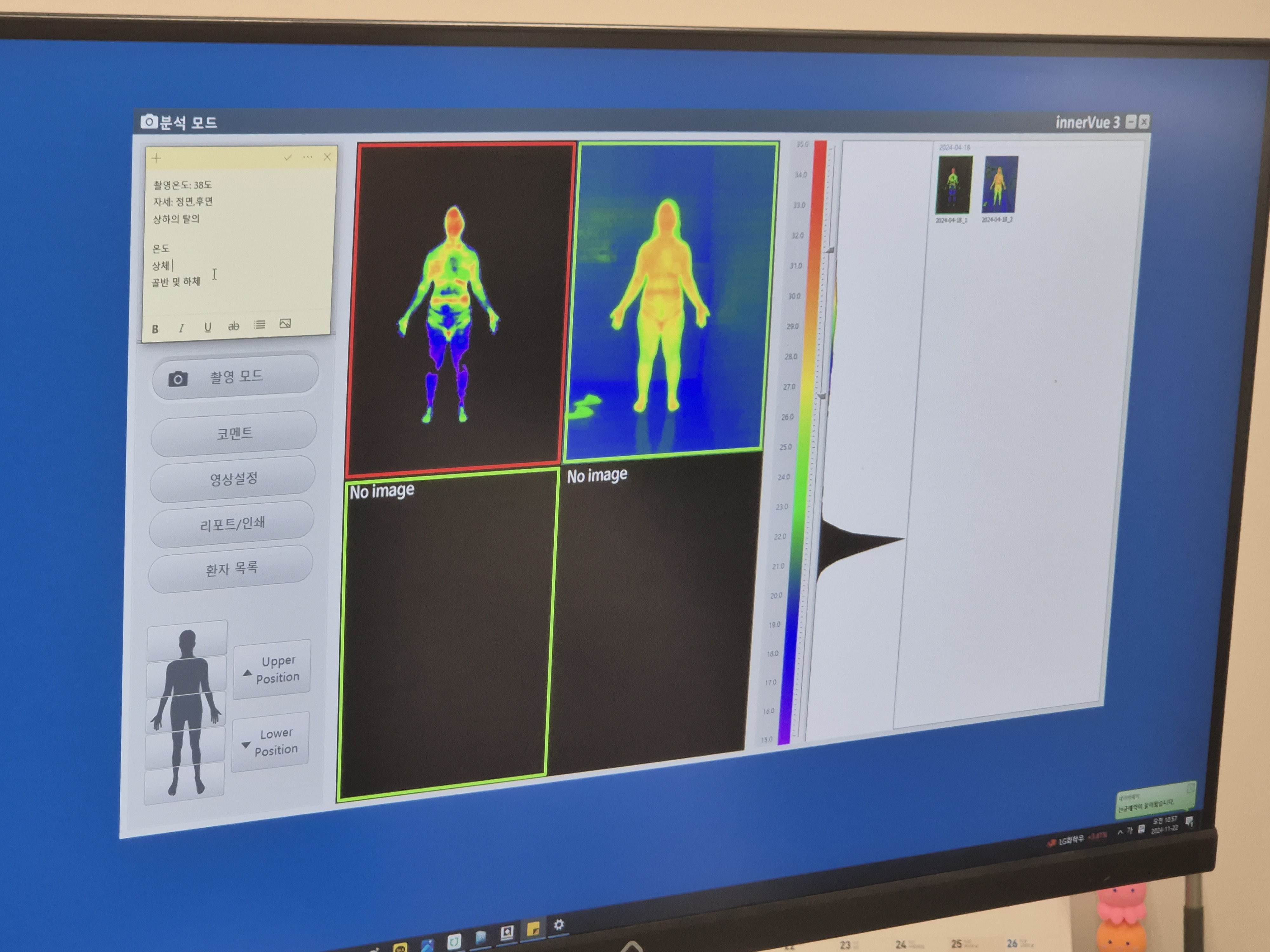The image size is (1270, 952).
Task: Open 환자 목록 patient list
Action: [x=231, y=569]
